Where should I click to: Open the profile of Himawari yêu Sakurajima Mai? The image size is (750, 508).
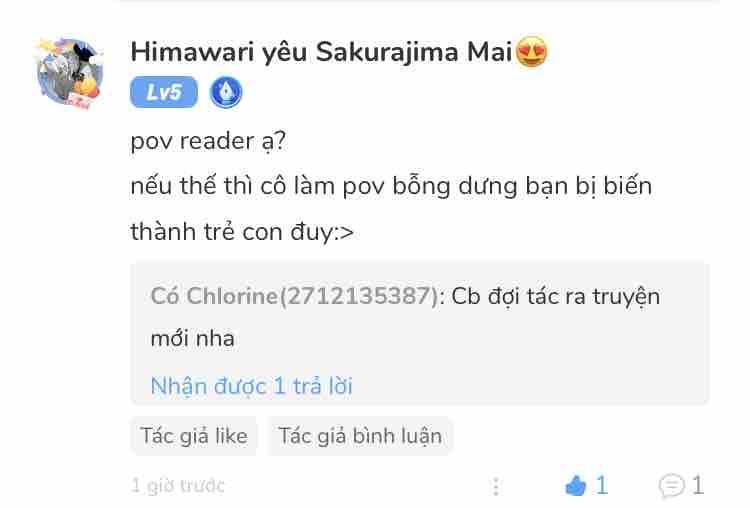pos(321,52)
